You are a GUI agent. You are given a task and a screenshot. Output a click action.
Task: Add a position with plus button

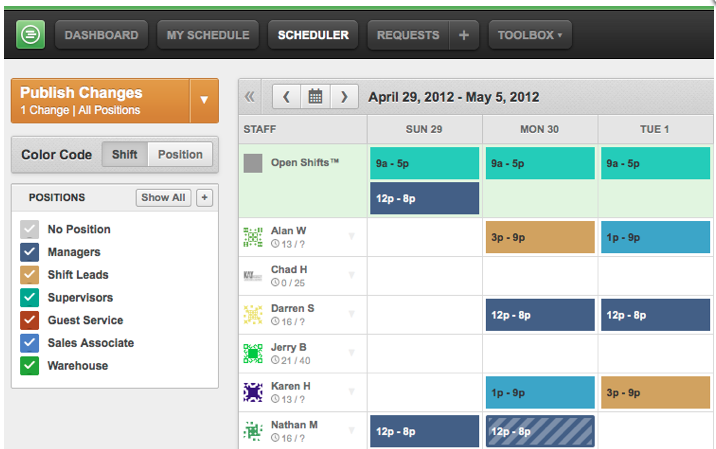click(205, 198)
